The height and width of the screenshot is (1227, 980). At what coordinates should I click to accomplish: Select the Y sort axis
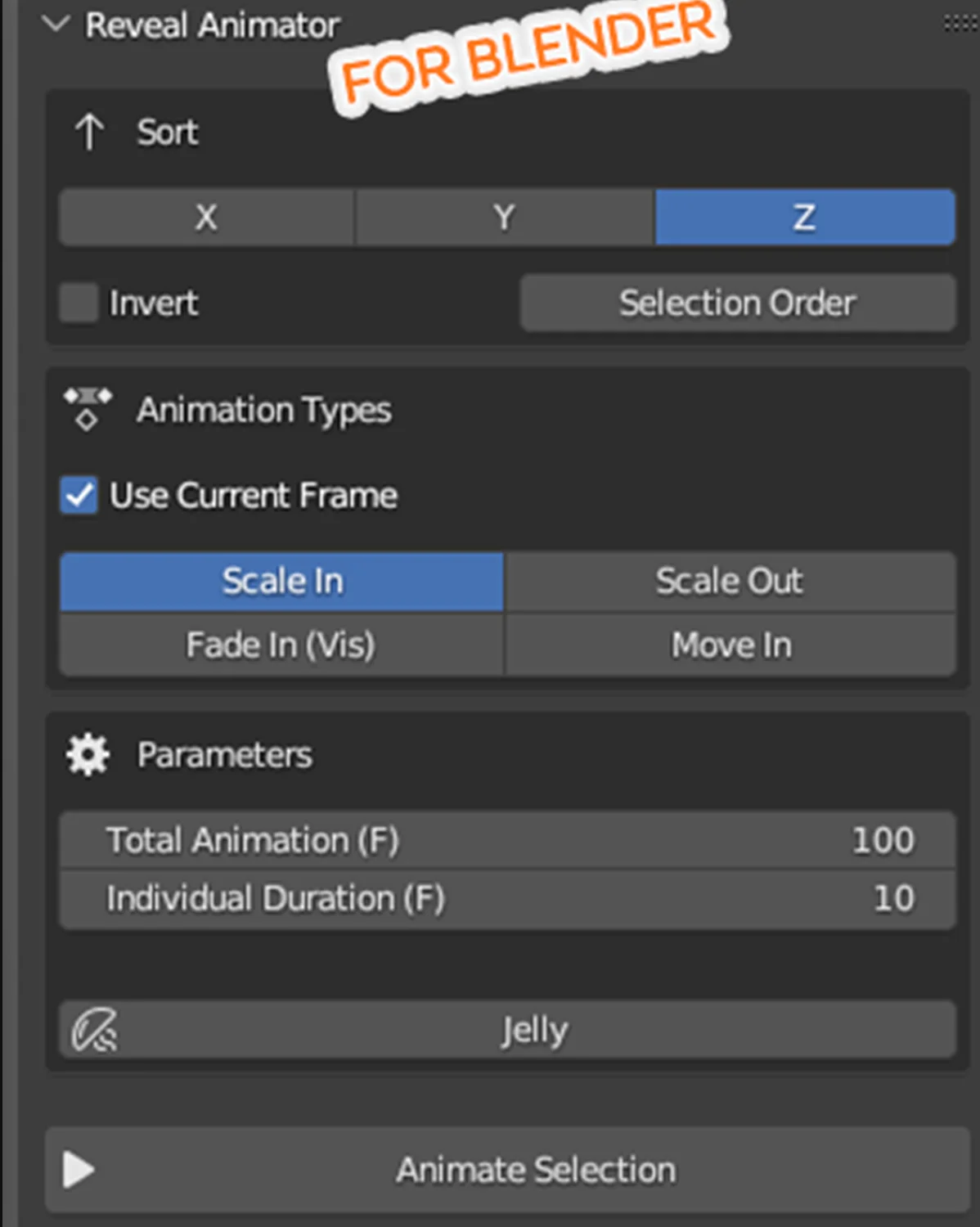coord(504,218)
